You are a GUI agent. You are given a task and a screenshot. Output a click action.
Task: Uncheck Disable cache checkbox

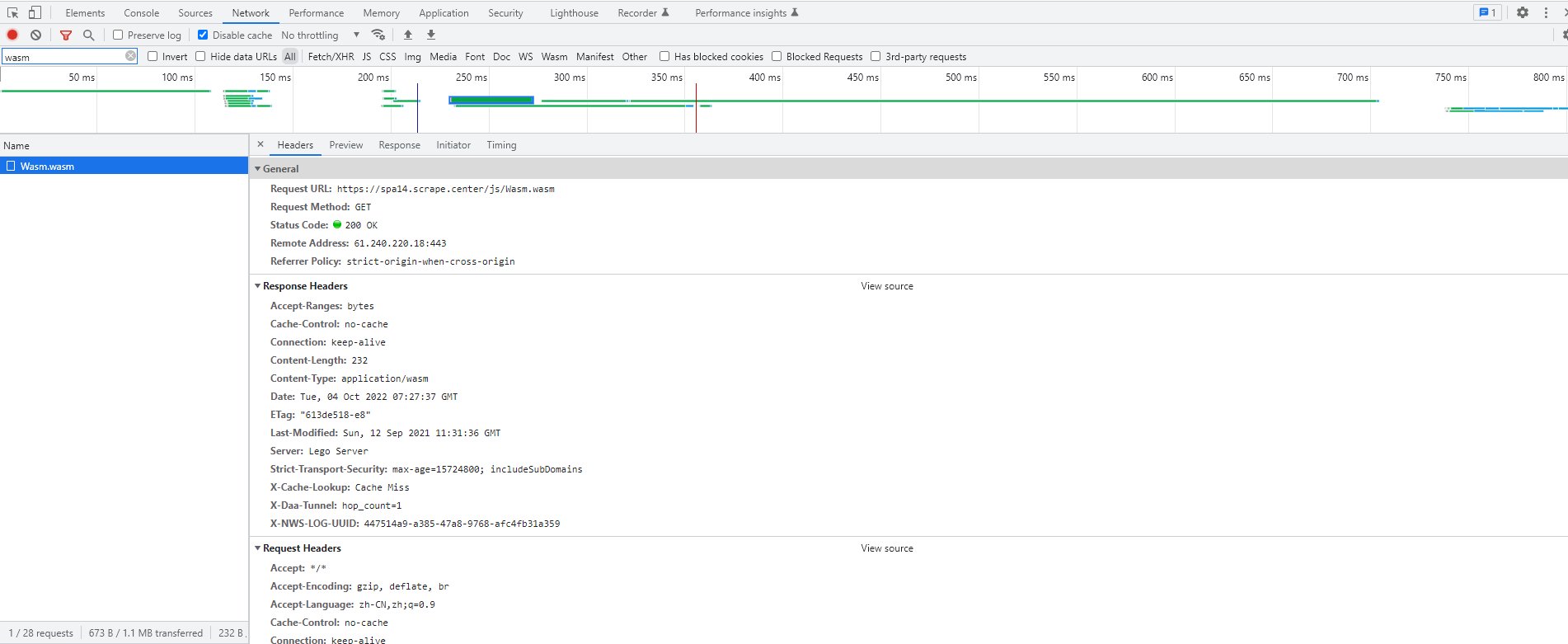(203, 35)
